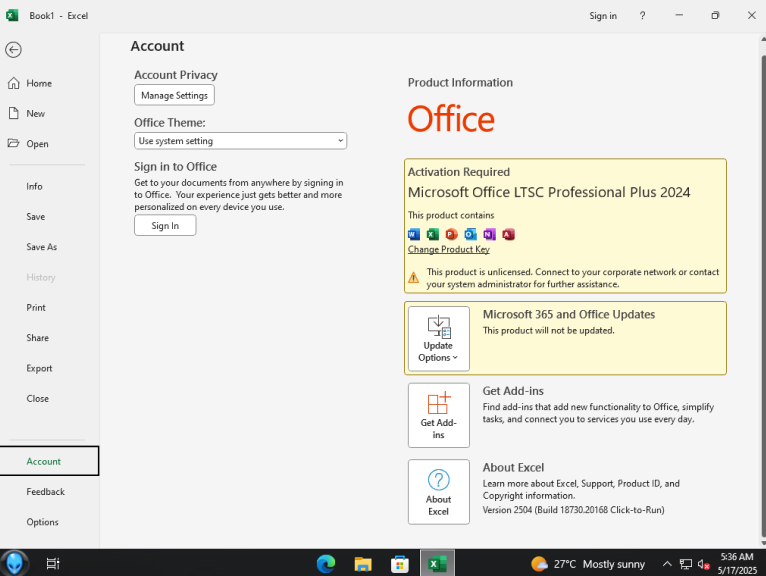Open the Info page
The width and height of the screenshot is (766, 576).
(x=34, y=186)
